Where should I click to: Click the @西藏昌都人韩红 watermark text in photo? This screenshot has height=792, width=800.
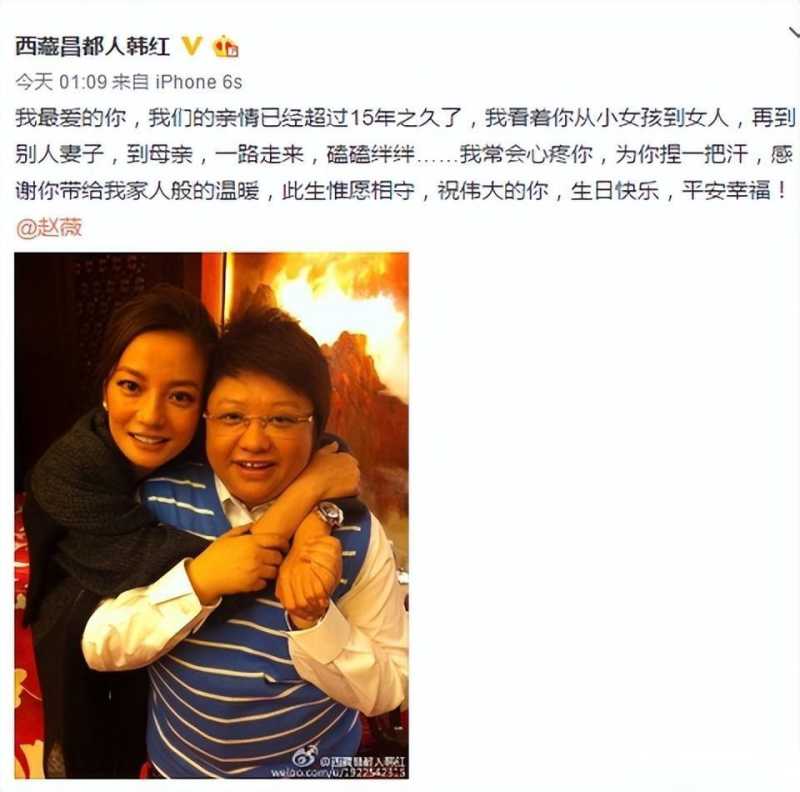(x=362, y=760)
